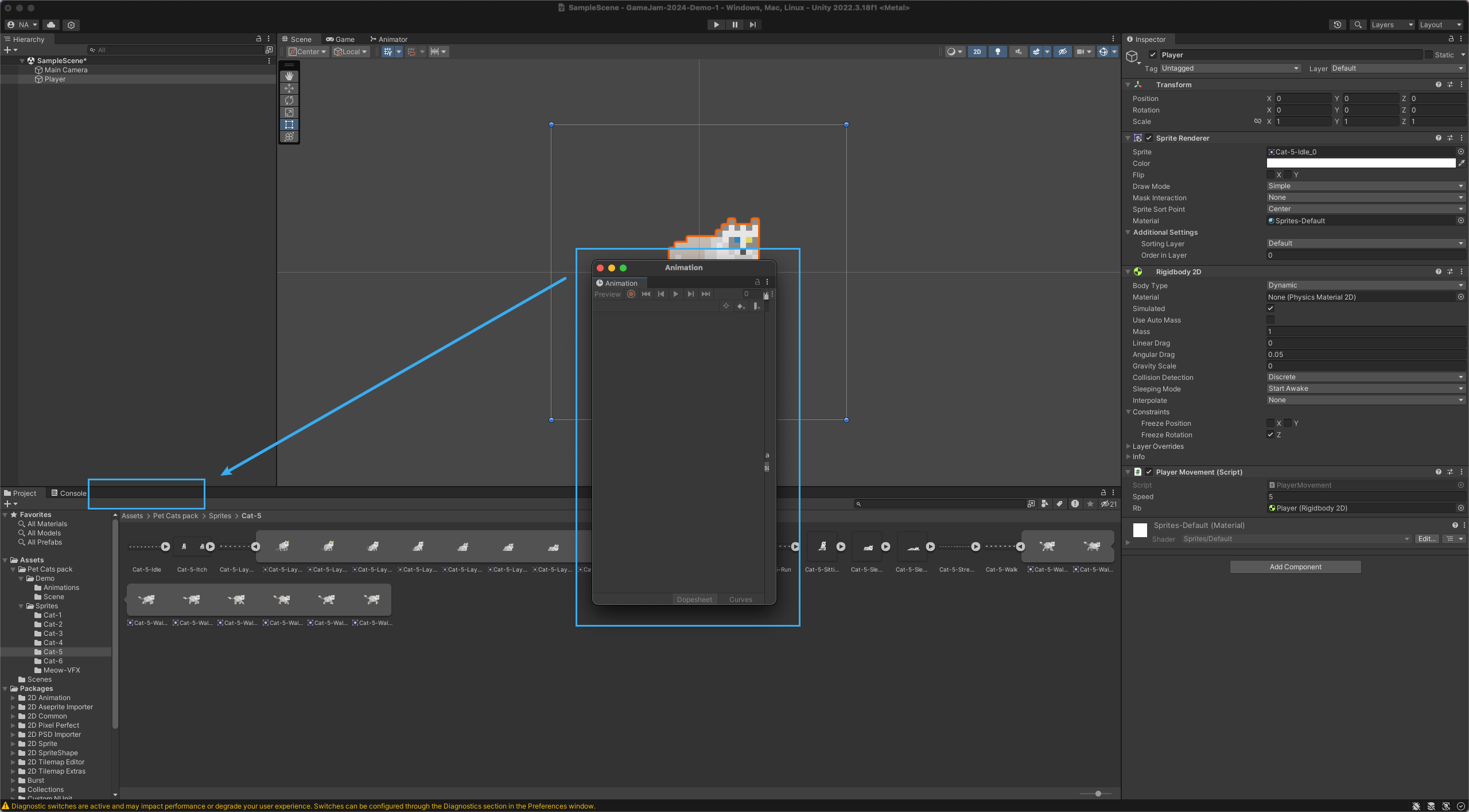The image size is (1469, 812).
Task: Activate the Rect tool in Scene toolbar
Action: (289, 125)
